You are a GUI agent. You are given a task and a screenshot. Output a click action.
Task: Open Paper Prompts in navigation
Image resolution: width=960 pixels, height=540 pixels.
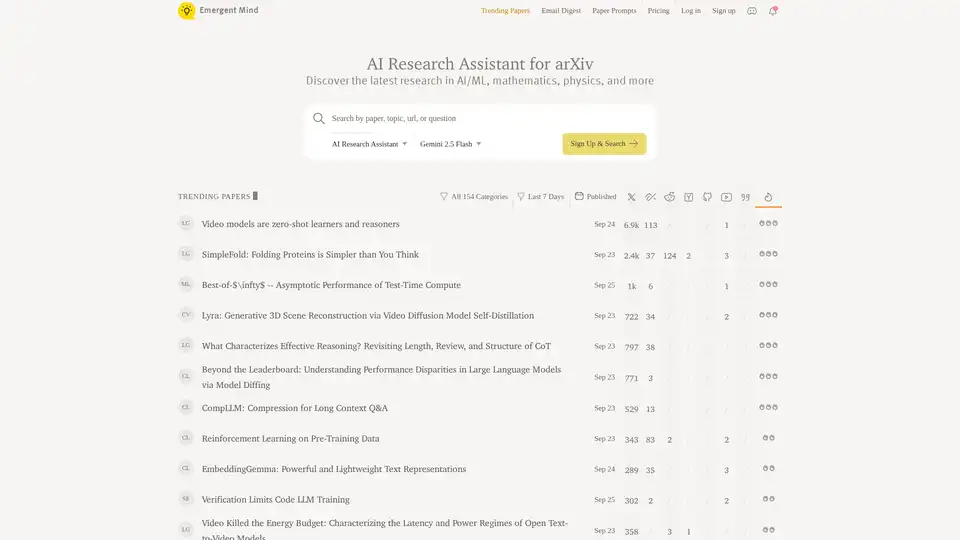[614, 11]
